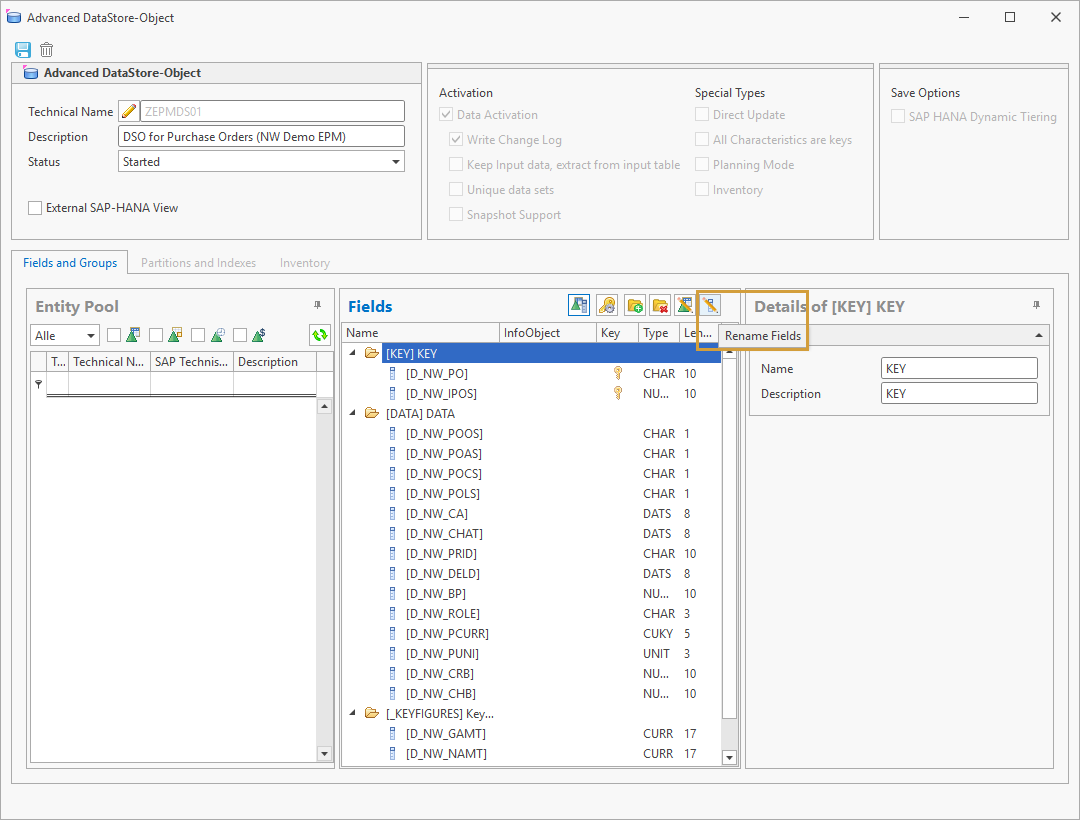
Task: Remove a group via the folder-x icon
Action: (661, 305)
